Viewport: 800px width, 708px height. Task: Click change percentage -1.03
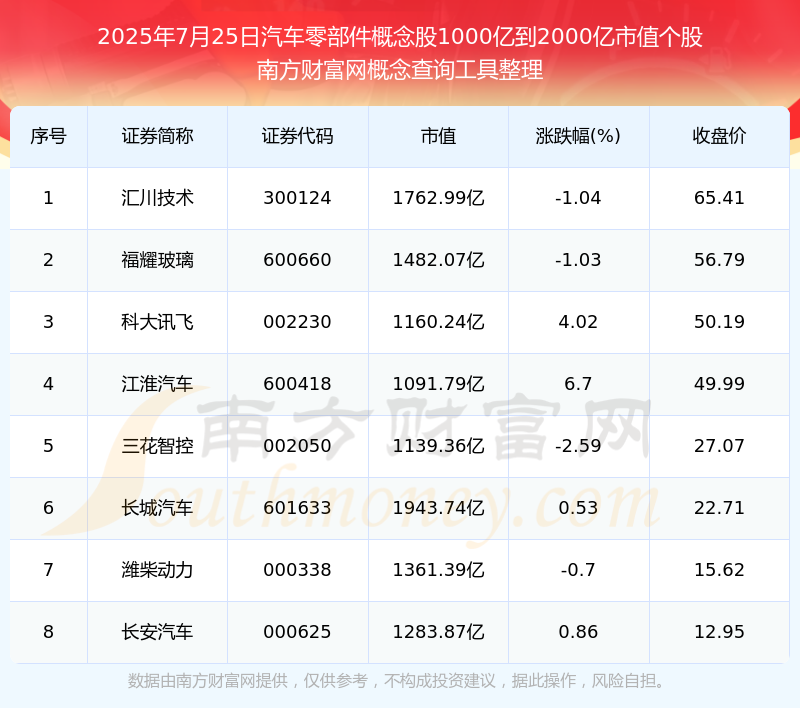coord(578,260)
